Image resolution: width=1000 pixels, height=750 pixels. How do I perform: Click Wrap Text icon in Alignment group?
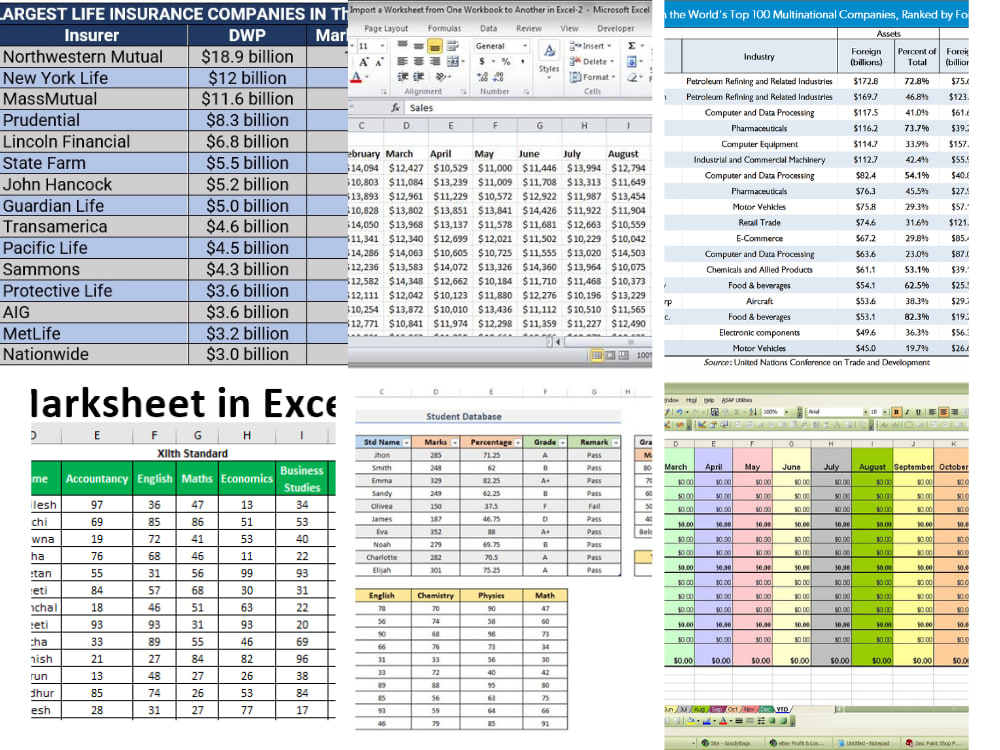point(453,45)
